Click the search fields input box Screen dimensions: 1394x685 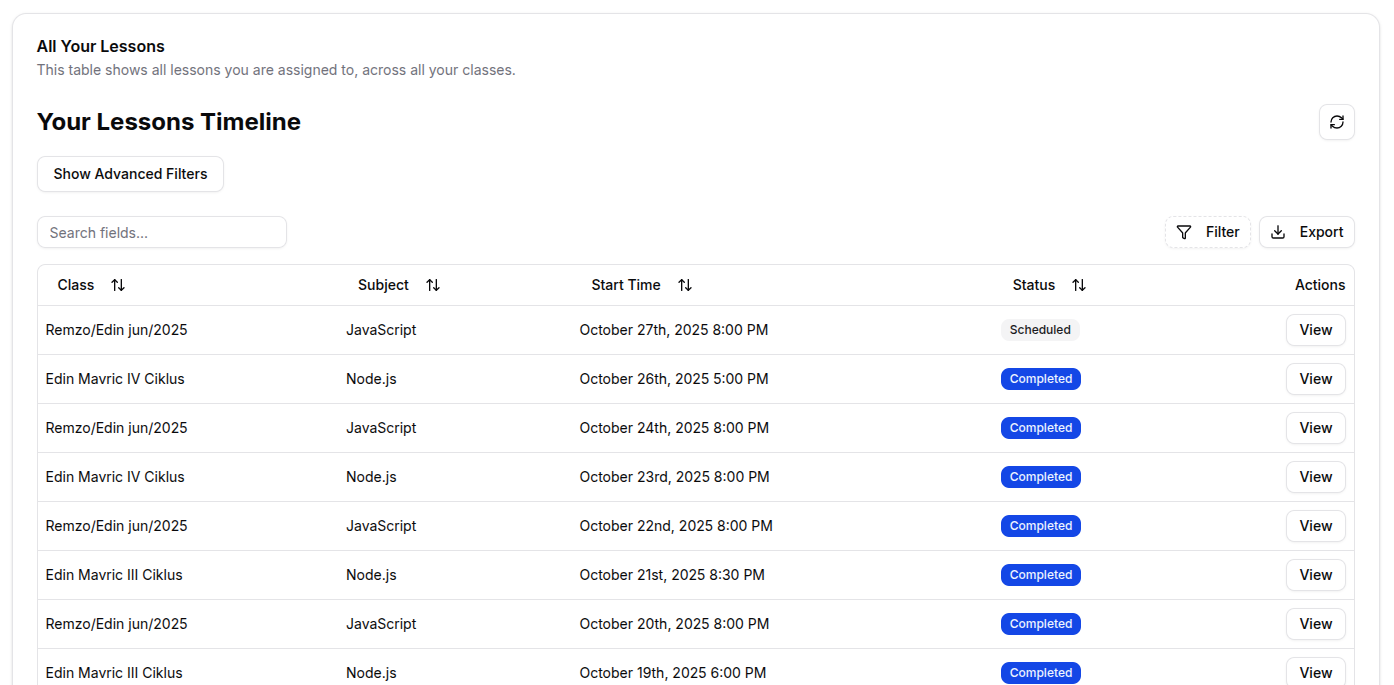click(x=161, y=231)
